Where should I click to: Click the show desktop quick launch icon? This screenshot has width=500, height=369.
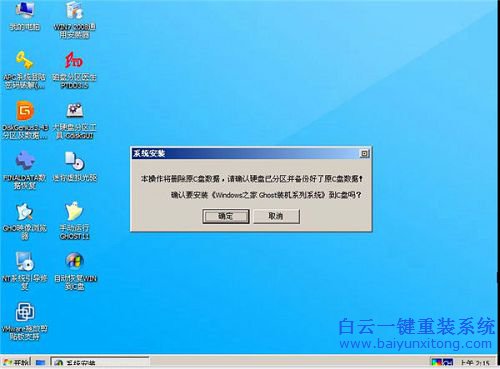(40, 363)
